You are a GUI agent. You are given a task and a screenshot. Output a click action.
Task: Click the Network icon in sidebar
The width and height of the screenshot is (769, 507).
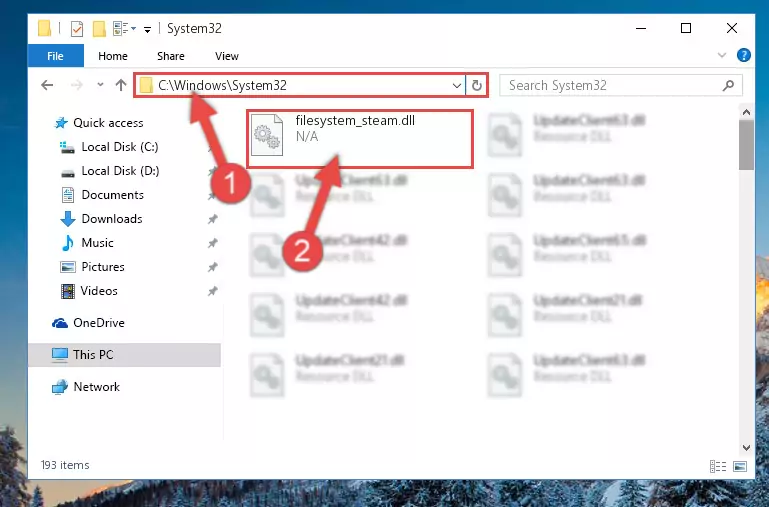click(x=60, y=387)
